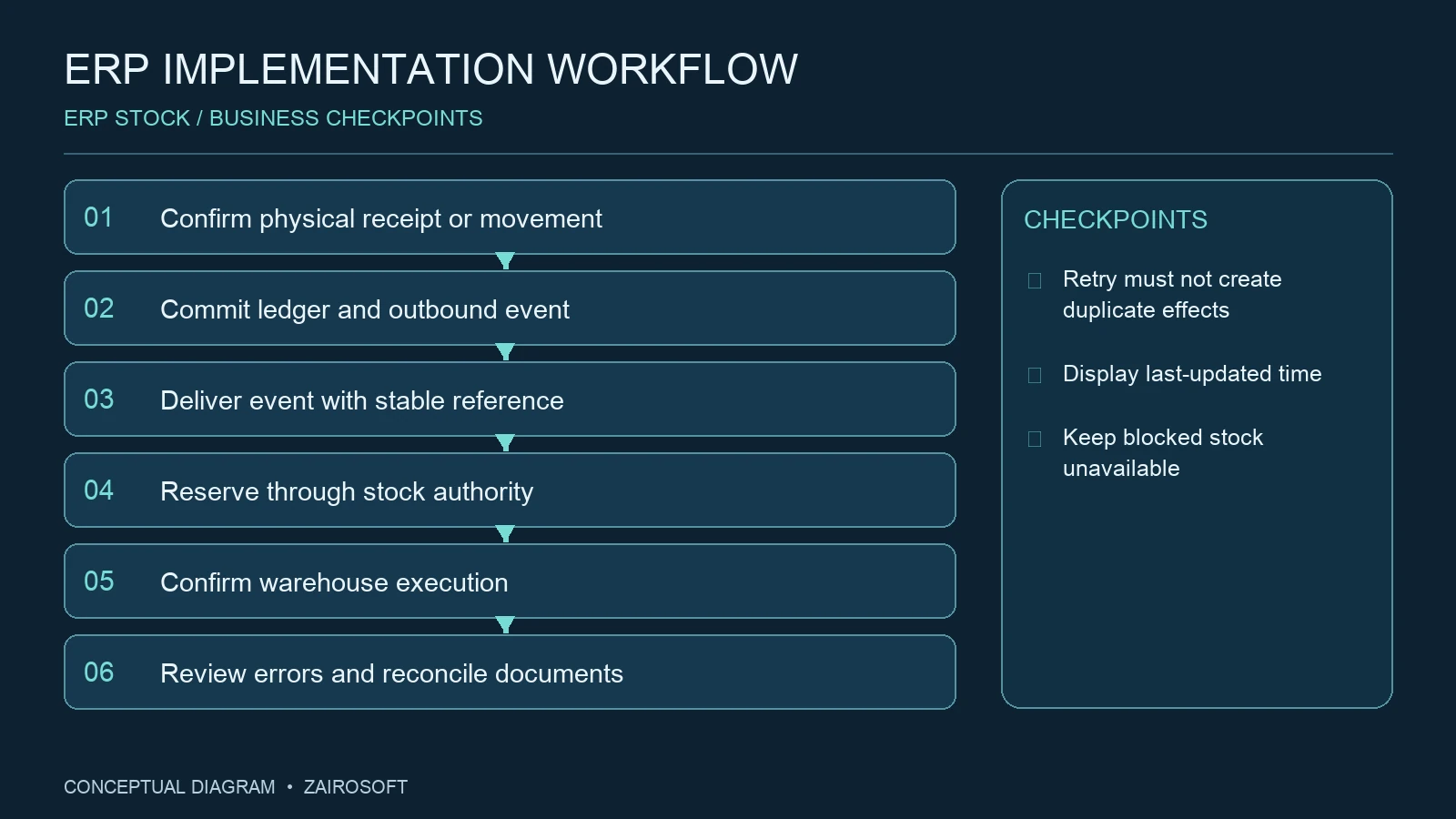Viewport: 1456px width, 819px height.
Task: Select step 03 Deliver event with stable reference
Action: tap(510, 399)
